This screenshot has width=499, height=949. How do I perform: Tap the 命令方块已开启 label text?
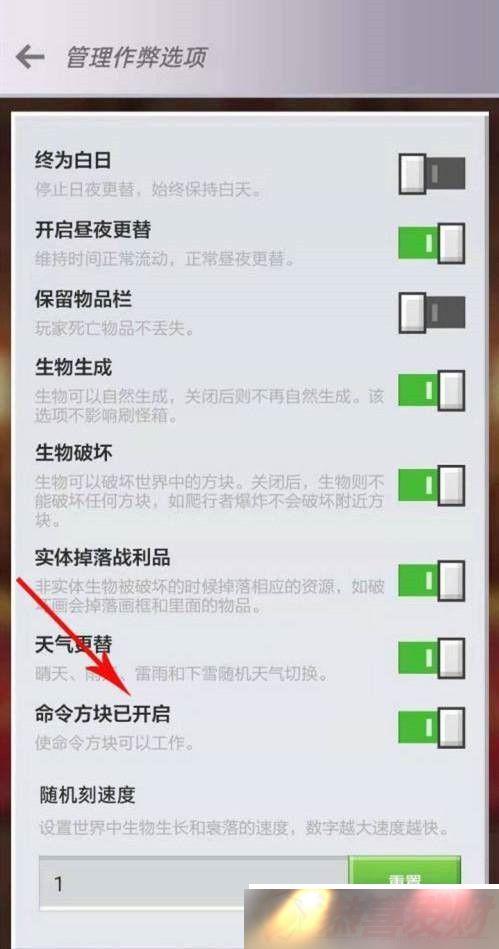[102, 714]
